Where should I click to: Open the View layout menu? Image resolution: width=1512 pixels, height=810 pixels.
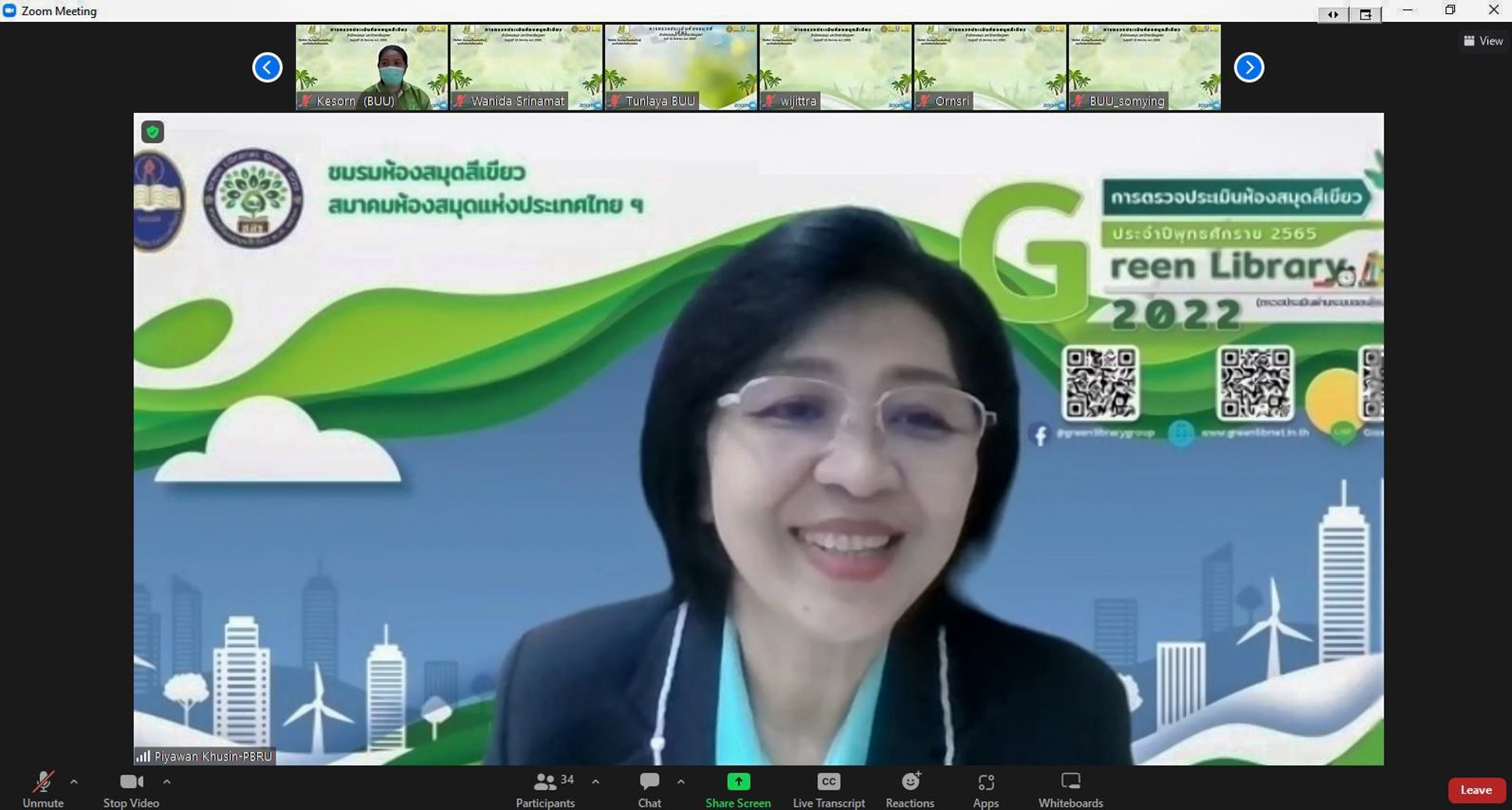[x=1483, y=41]
